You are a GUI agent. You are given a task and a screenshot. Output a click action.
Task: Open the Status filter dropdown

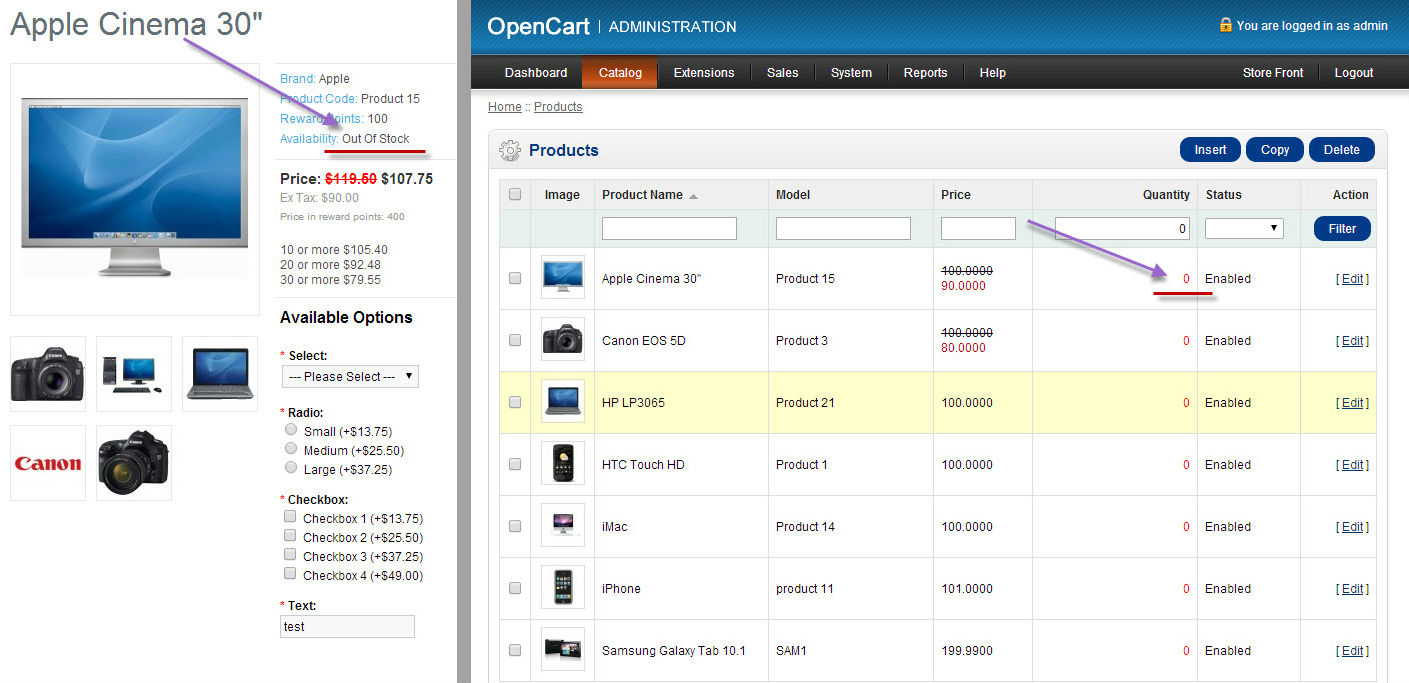1244,228
